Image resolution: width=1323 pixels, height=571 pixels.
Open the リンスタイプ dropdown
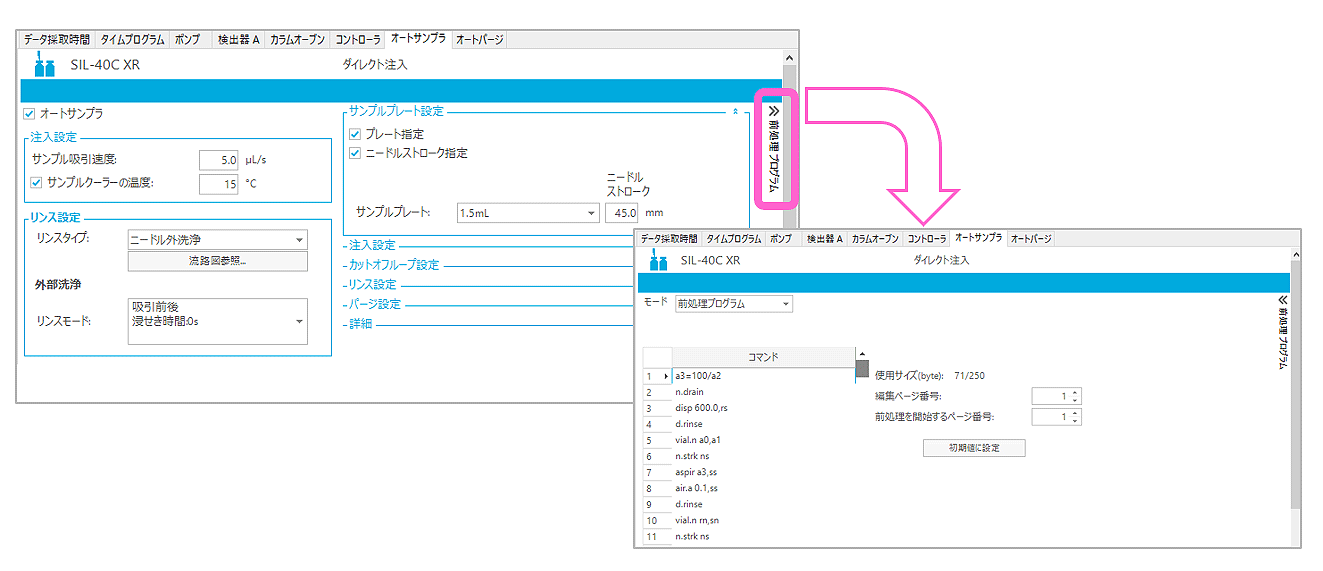(x=299, y=240)
